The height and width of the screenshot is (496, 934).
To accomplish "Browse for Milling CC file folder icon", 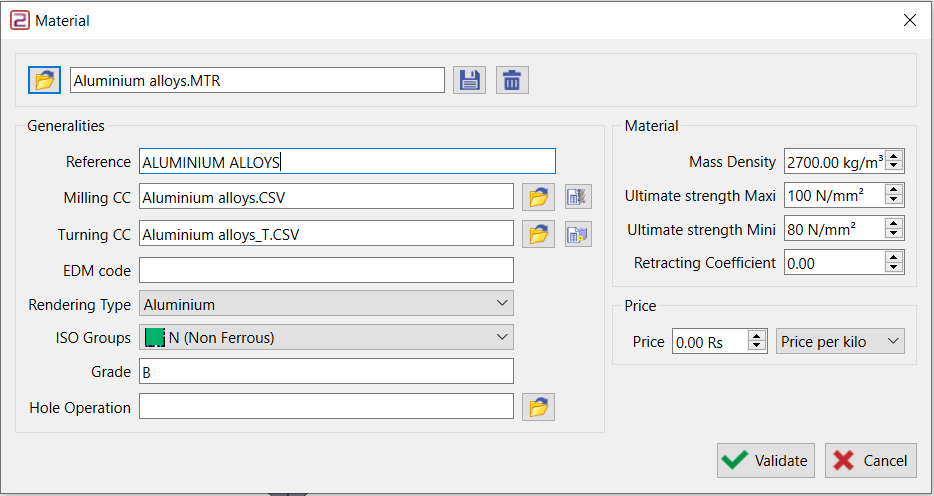I will 539,197.
